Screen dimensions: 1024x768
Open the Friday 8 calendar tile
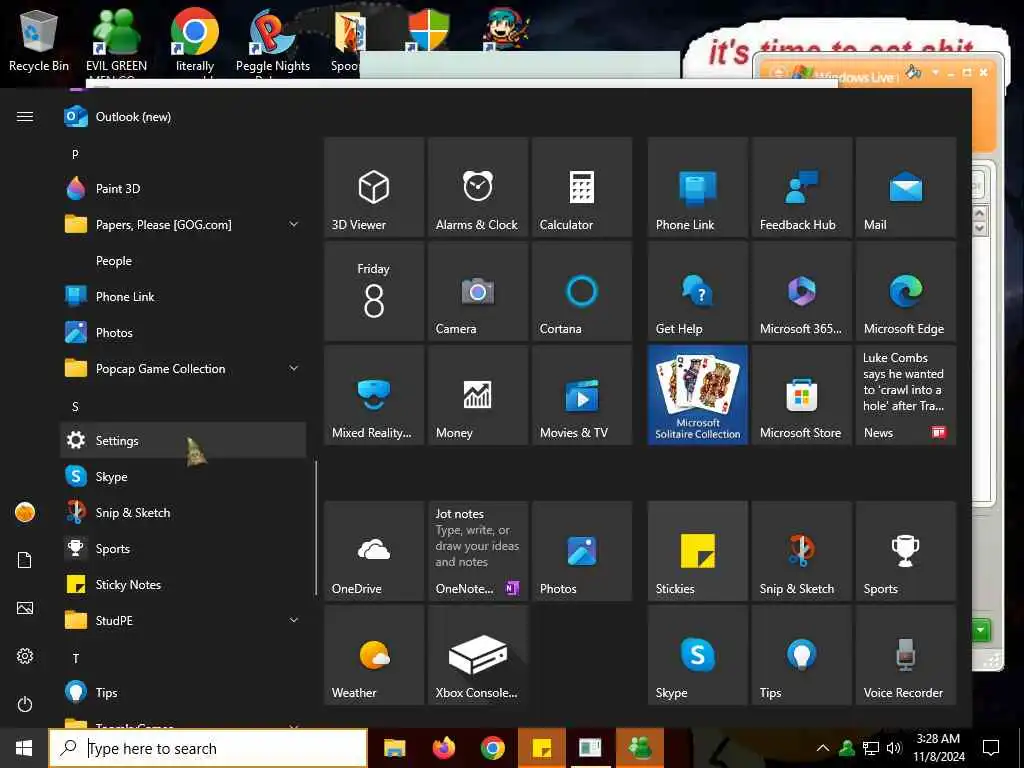tap(374, 291)
